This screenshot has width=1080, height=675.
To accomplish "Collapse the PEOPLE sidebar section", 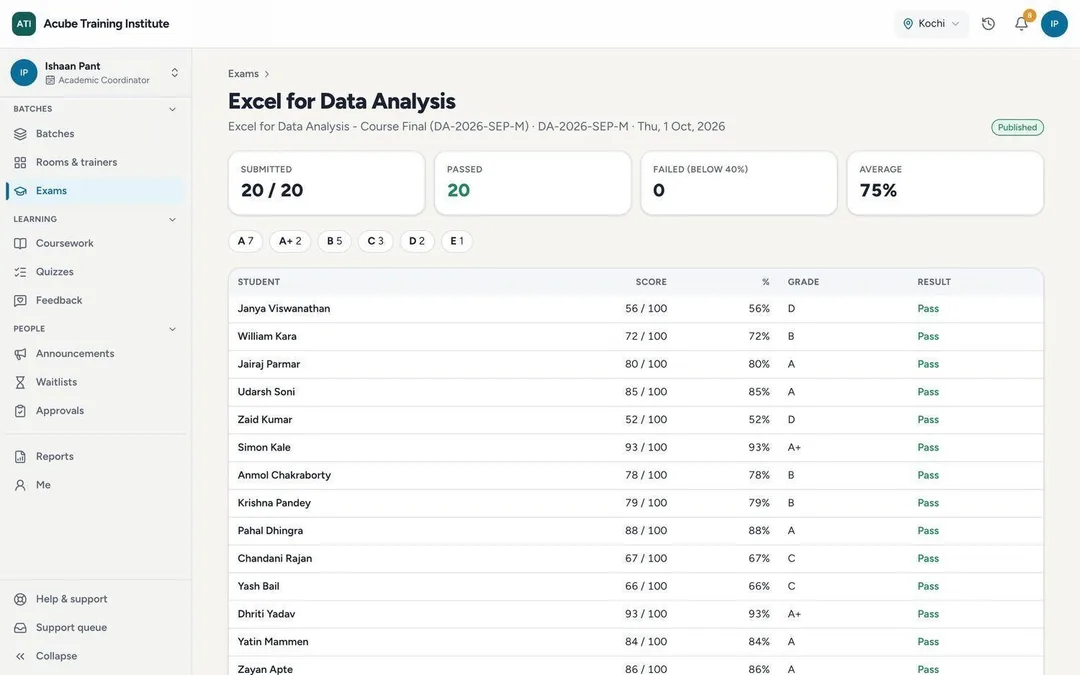I will [172, 329].
